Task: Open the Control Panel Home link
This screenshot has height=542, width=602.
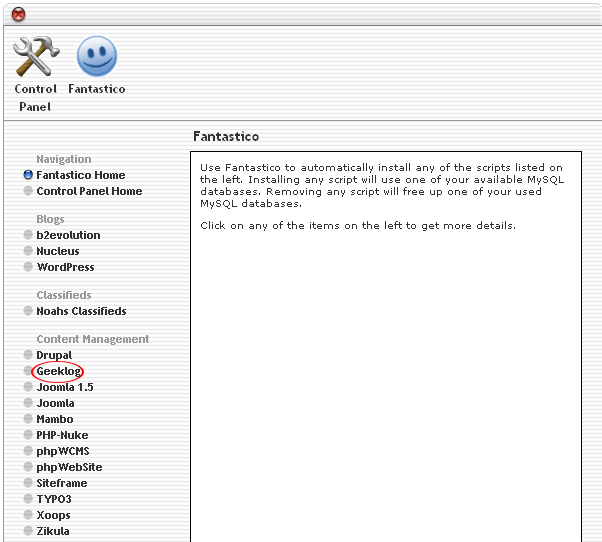Action: 89,191
